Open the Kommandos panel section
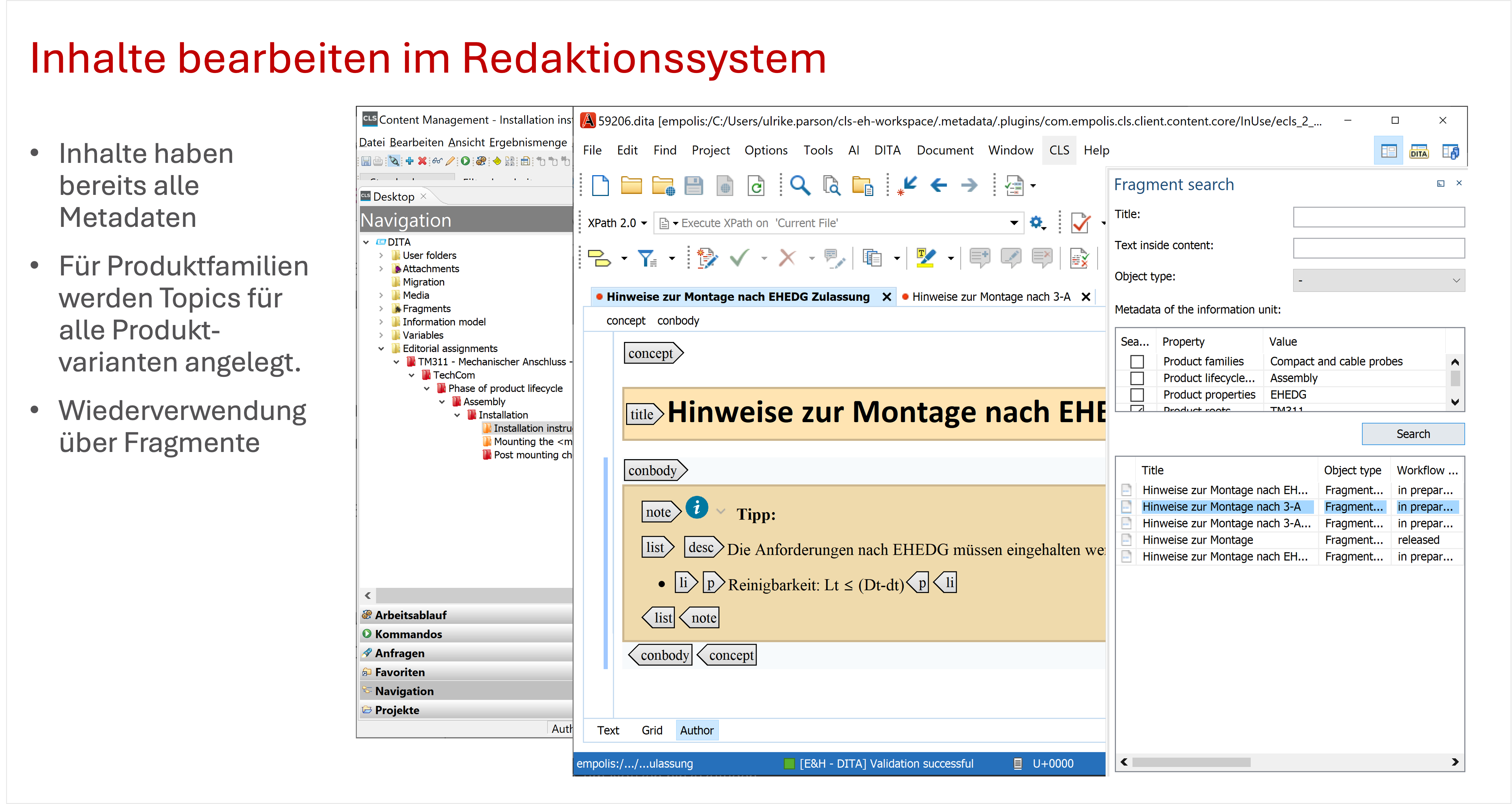This screenshot has height=804, width=1512. (x=466, y=634)
